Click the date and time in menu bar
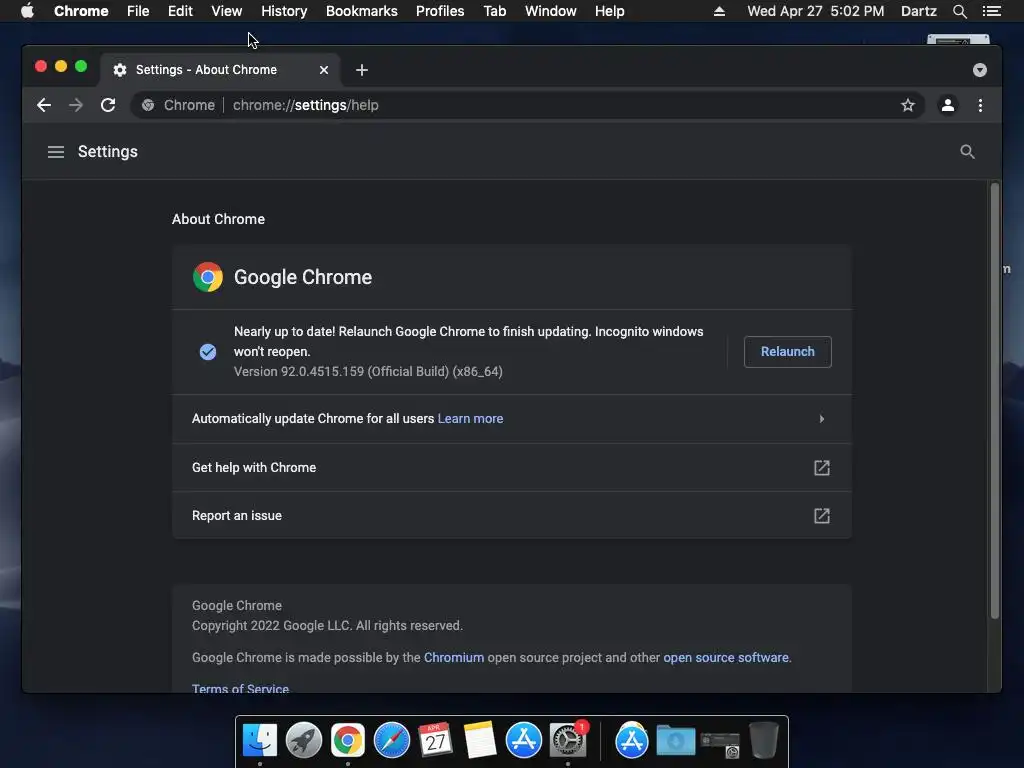This screenshot has width=1024, height=768. (x=816, y=11)
